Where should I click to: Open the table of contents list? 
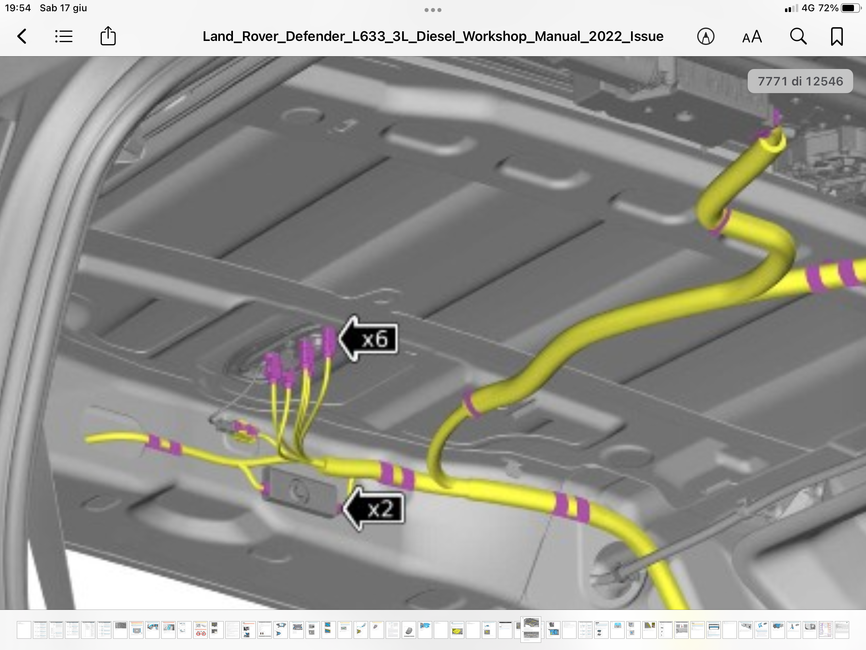click(x=64, y=36)
